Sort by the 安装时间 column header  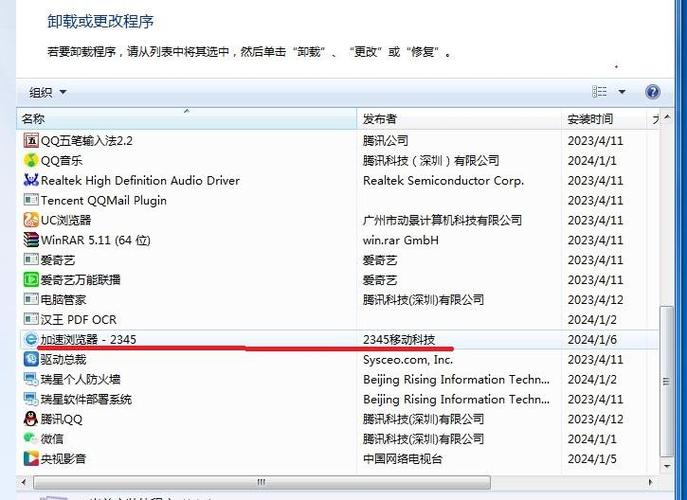pos(604,119)
